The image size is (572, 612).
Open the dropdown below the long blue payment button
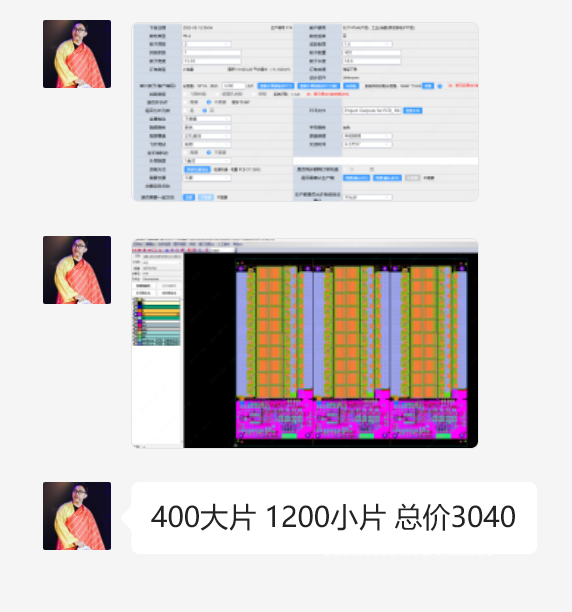pyautogui.click(x=207, y=178)
